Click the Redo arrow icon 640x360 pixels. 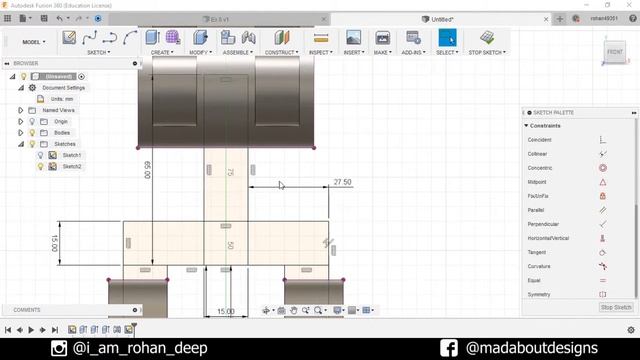point(78,18)
